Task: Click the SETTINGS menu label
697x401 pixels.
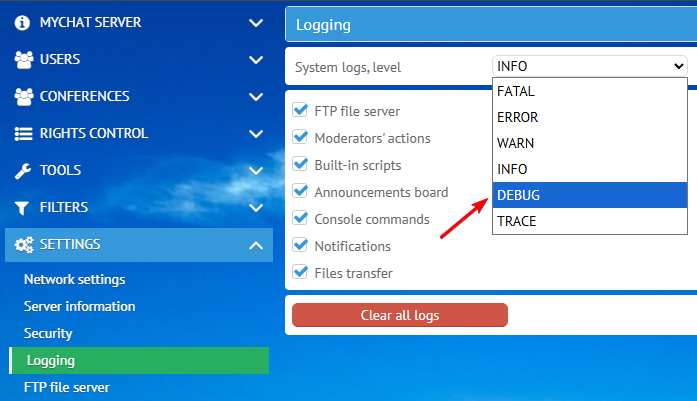Action: click(x=70, y=244)
